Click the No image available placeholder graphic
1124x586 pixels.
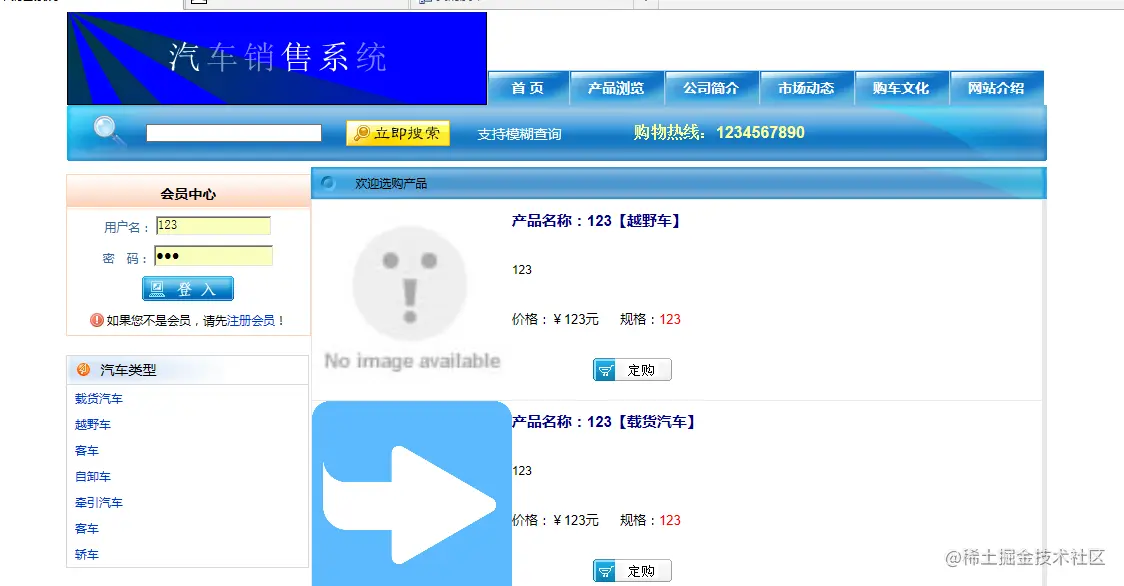(411, 290)
